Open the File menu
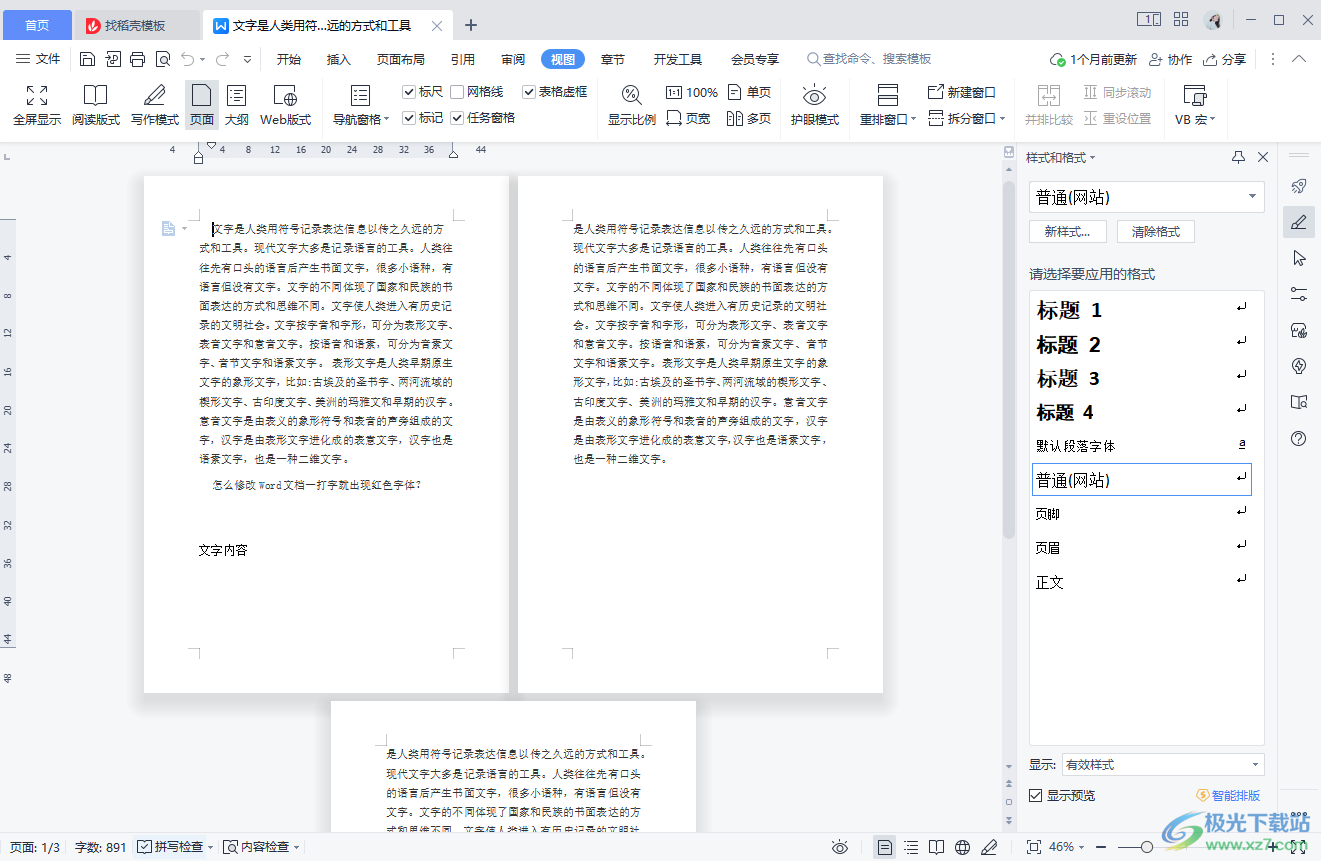This screenshot has width=1321, height=861. coord(38,59)
